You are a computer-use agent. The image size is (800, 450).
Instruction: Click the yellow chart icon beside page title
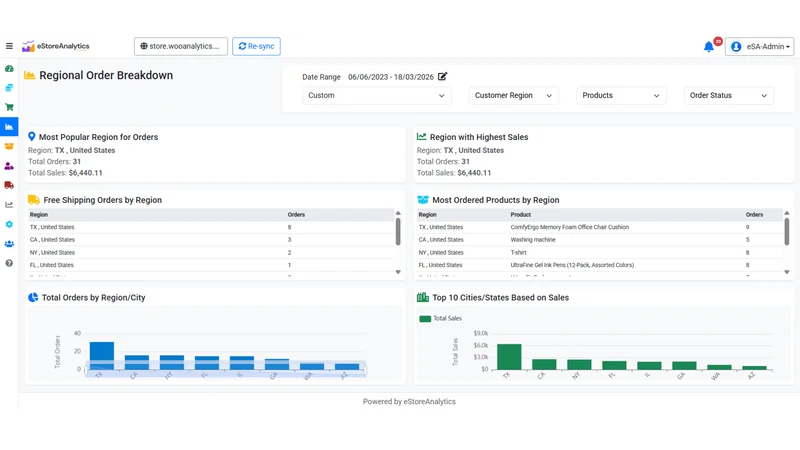pos(30,75)
